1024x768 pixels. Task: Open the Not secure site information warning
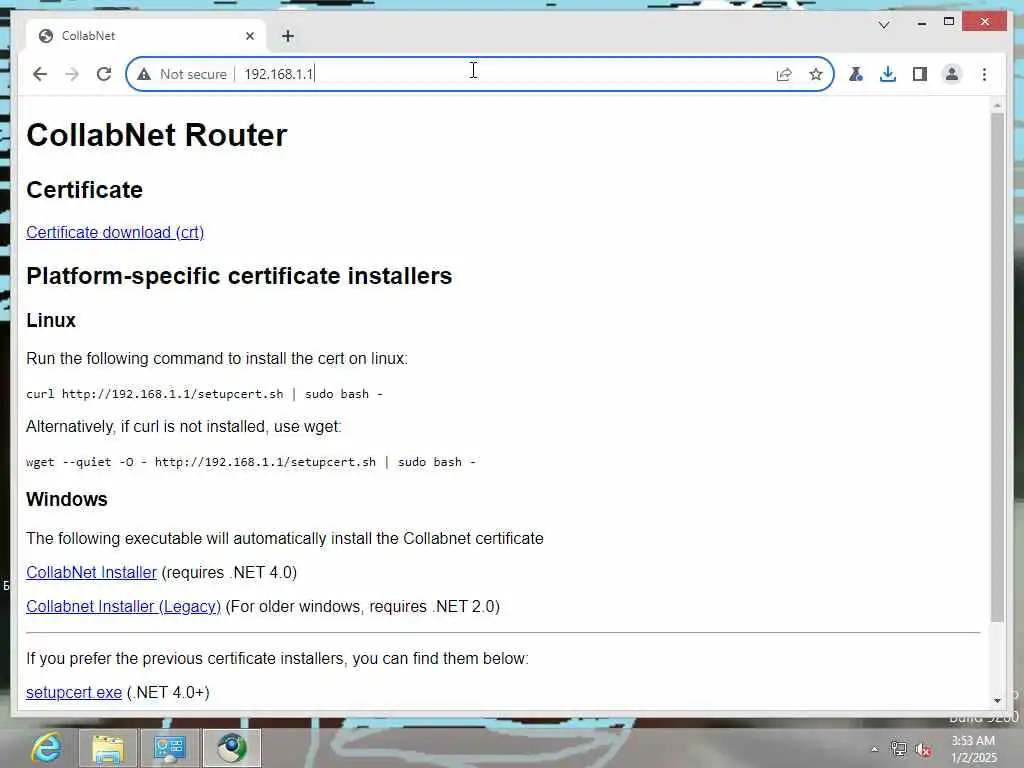(x=182, y=74)
